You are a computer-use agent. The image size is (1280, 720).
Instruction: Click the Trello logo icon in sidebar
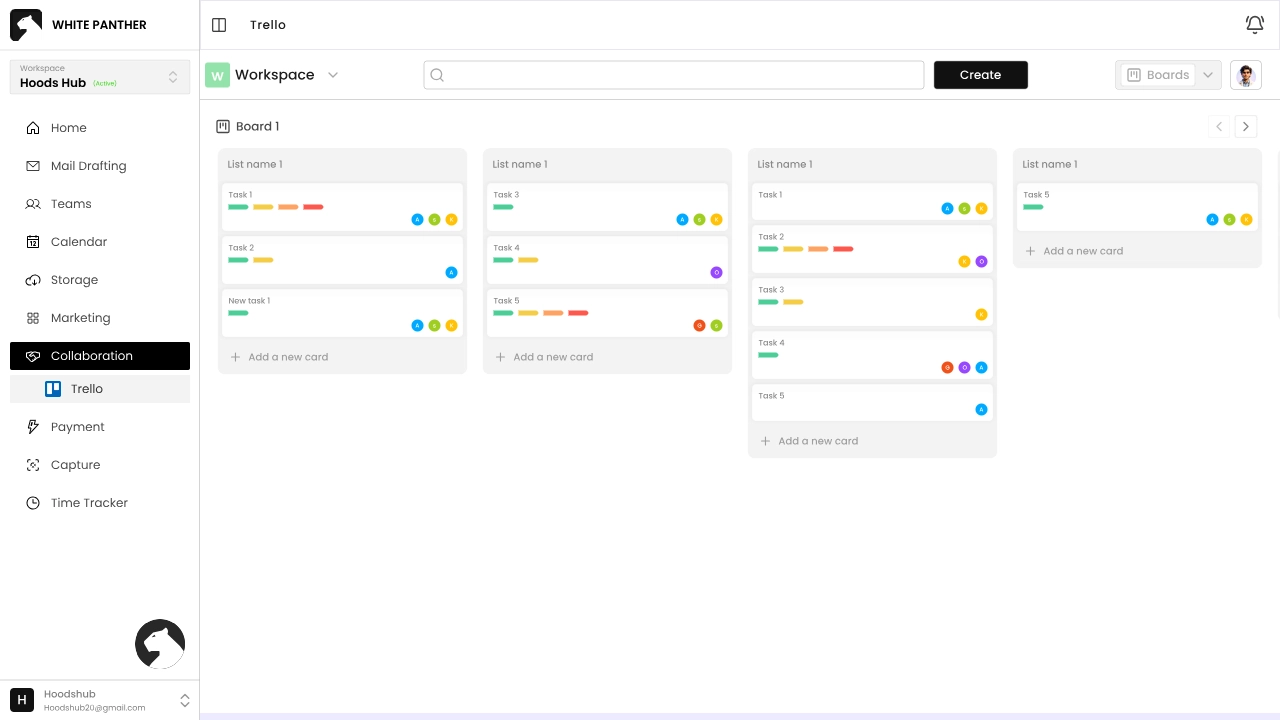coord(53,389)
